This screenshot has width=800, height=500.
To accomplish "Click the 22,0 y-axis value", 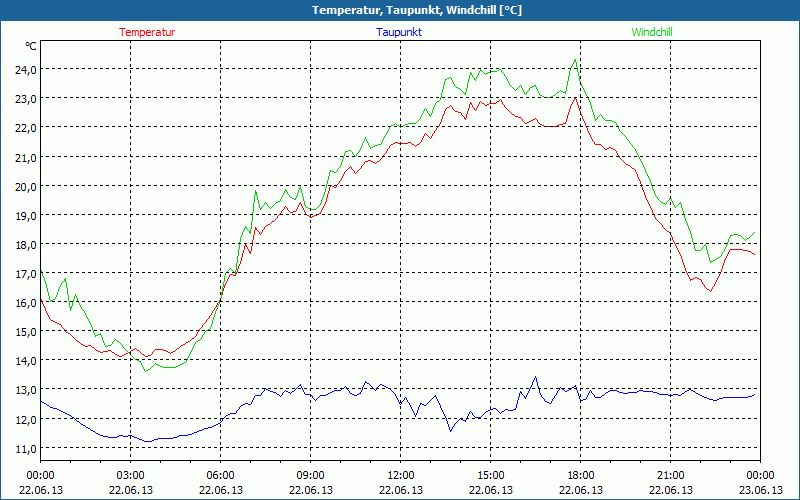I will tap(26, 128).
